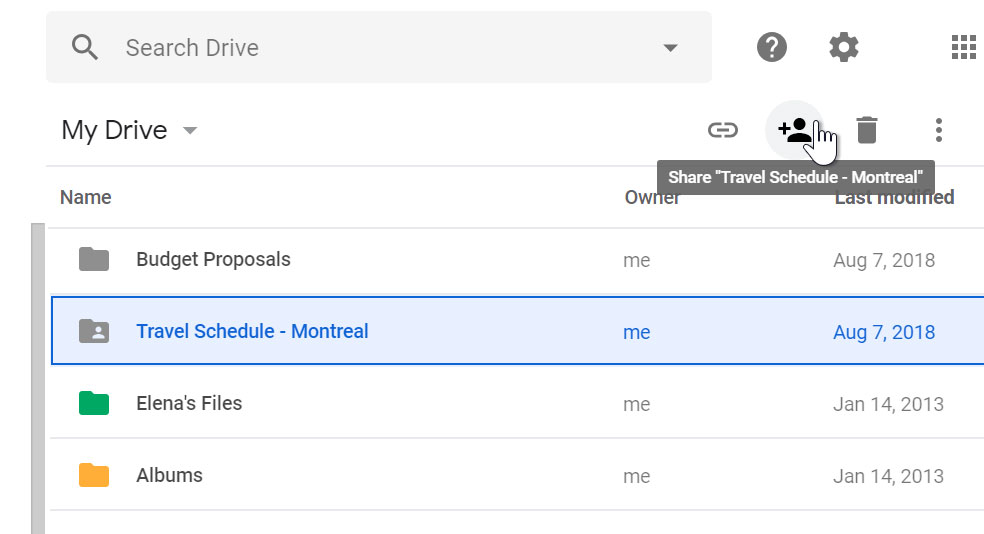
Task: Select the Budget Proposals folder name
Action: (x=213, y=260)
